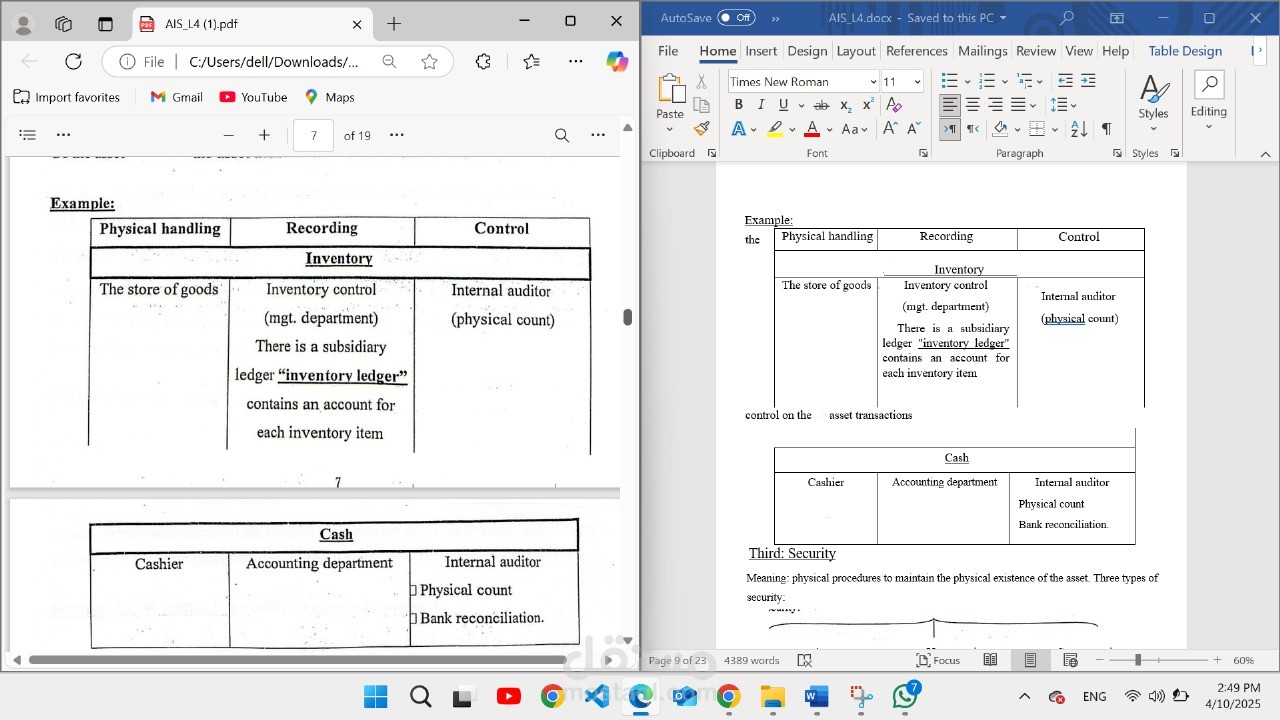The width and height of the screenshot is (1280, 720).
Task: Switch to Web Layout view in Word
Action: point(1070,660)
